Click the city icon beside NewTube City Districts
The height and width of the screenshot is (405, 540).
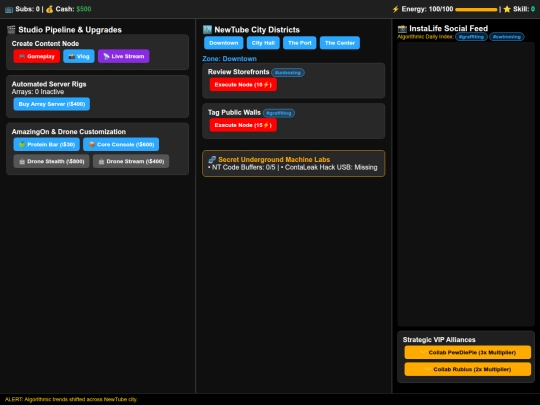click(x=207, y=30)
